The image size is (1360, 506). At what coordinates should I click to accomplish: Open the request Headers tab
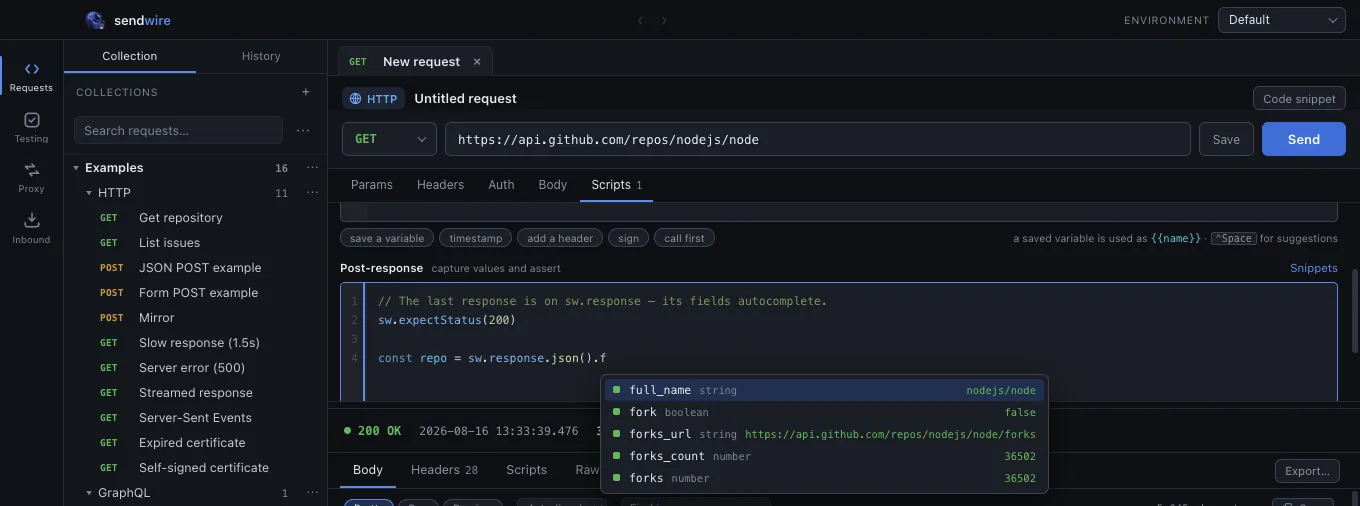point(440,185)
